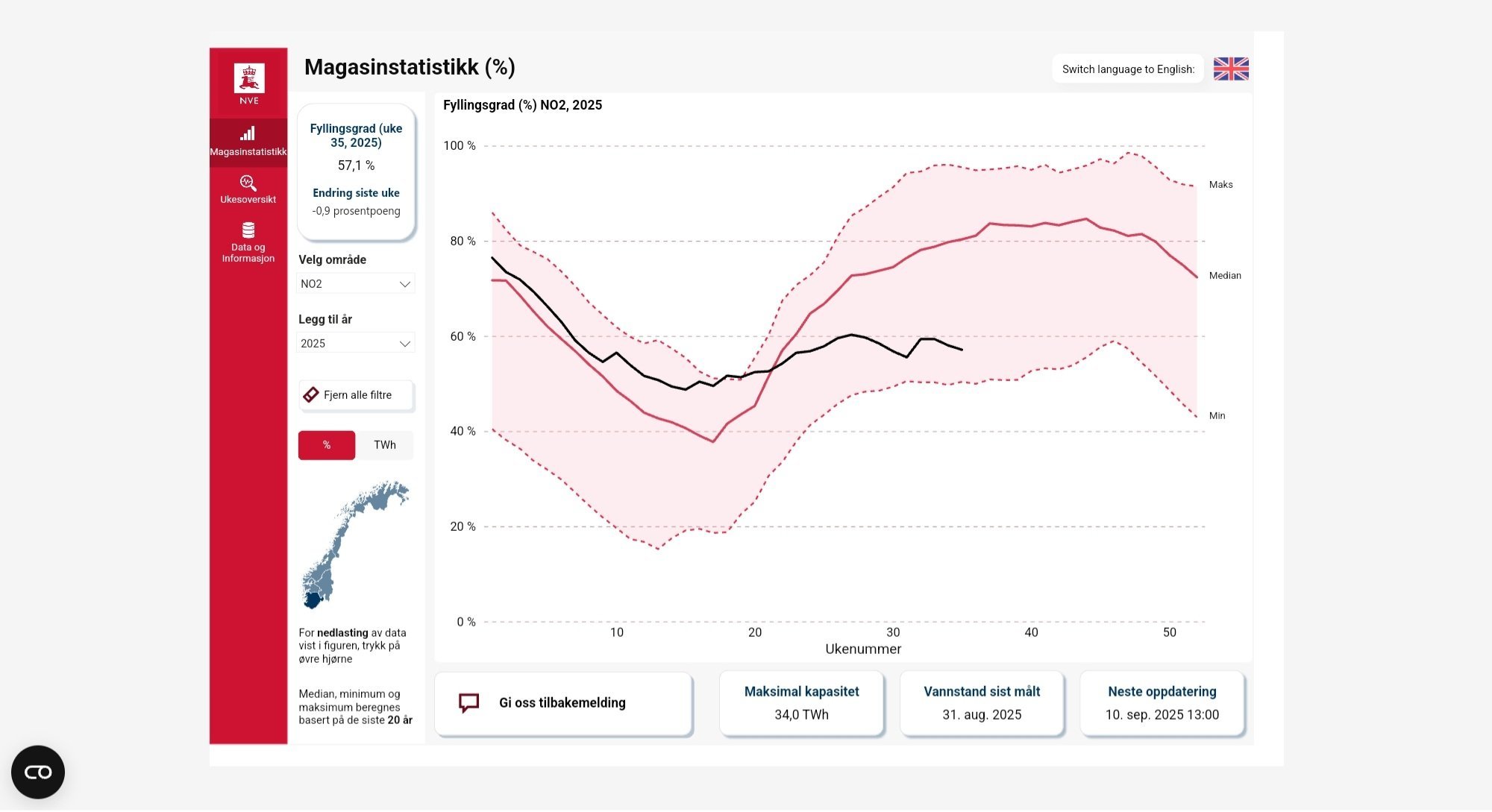Open the Legg til år 2025 dropdown
1492x812 pixels.
356,343
